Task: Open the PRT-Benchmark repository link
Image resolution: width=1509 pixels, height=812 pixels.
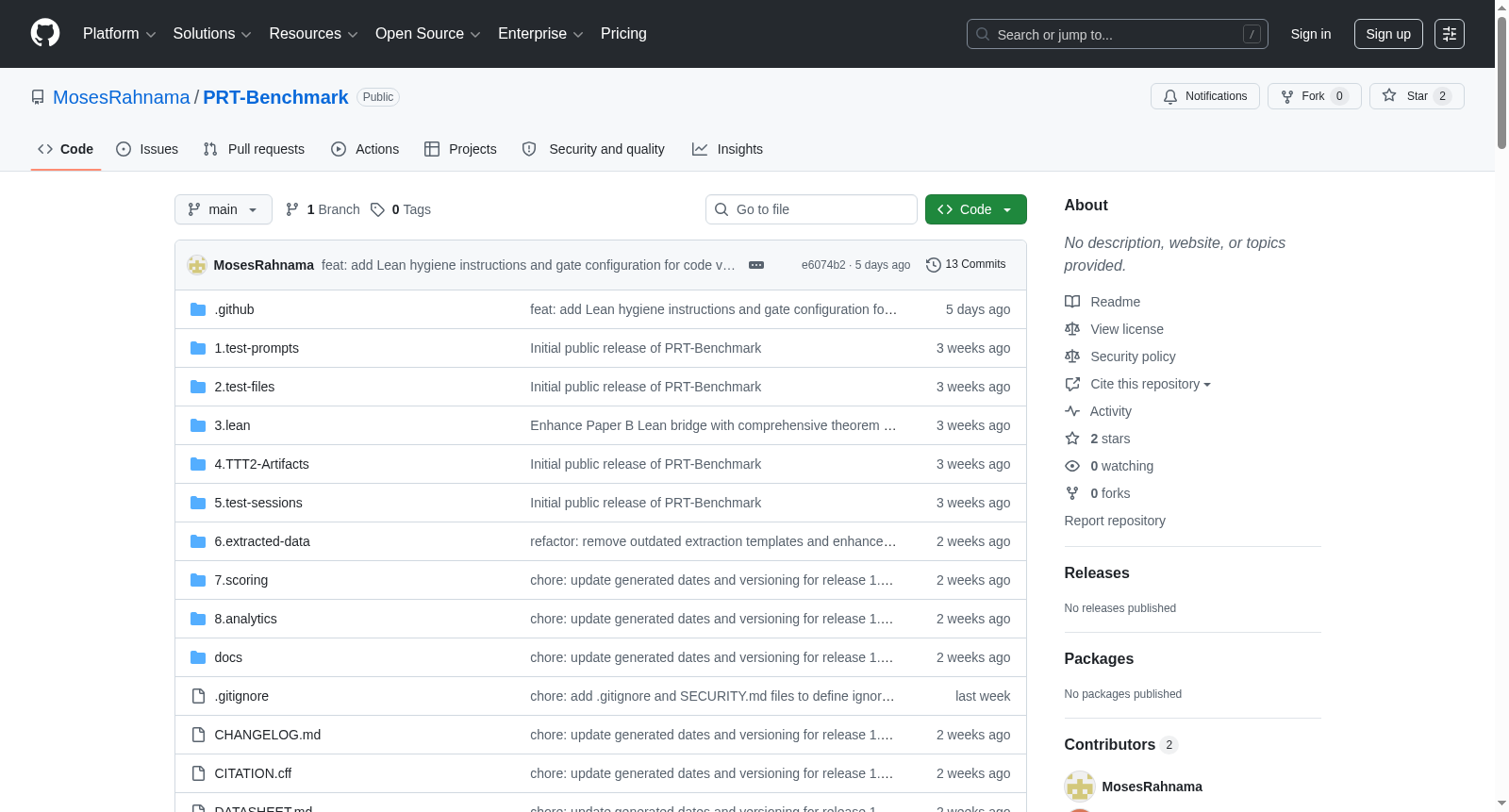Action: 275,97
